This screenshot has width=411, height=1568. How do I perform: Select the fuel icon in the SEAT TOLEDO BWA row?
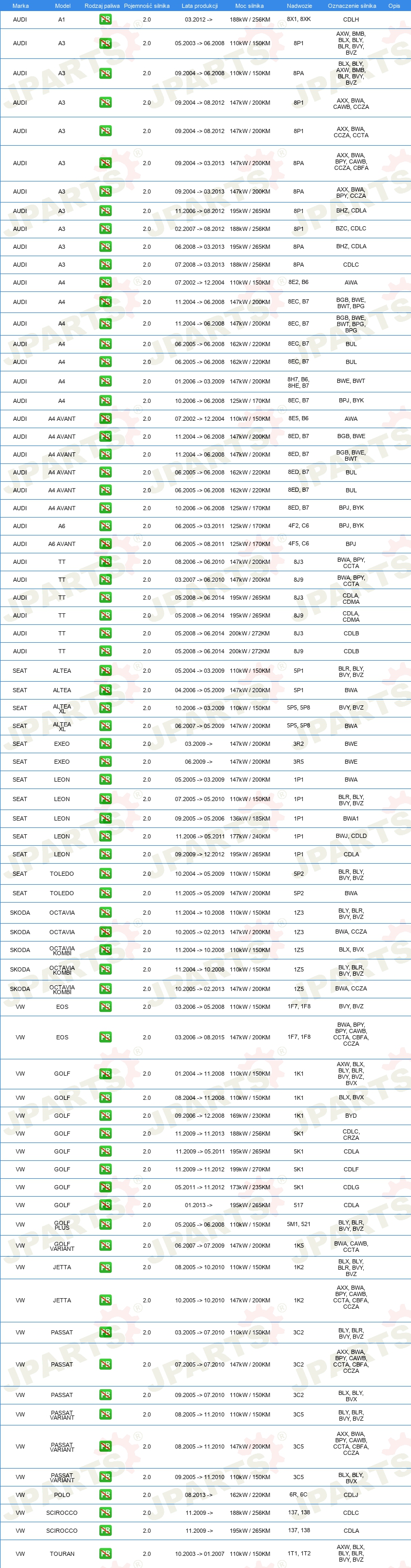105,893
